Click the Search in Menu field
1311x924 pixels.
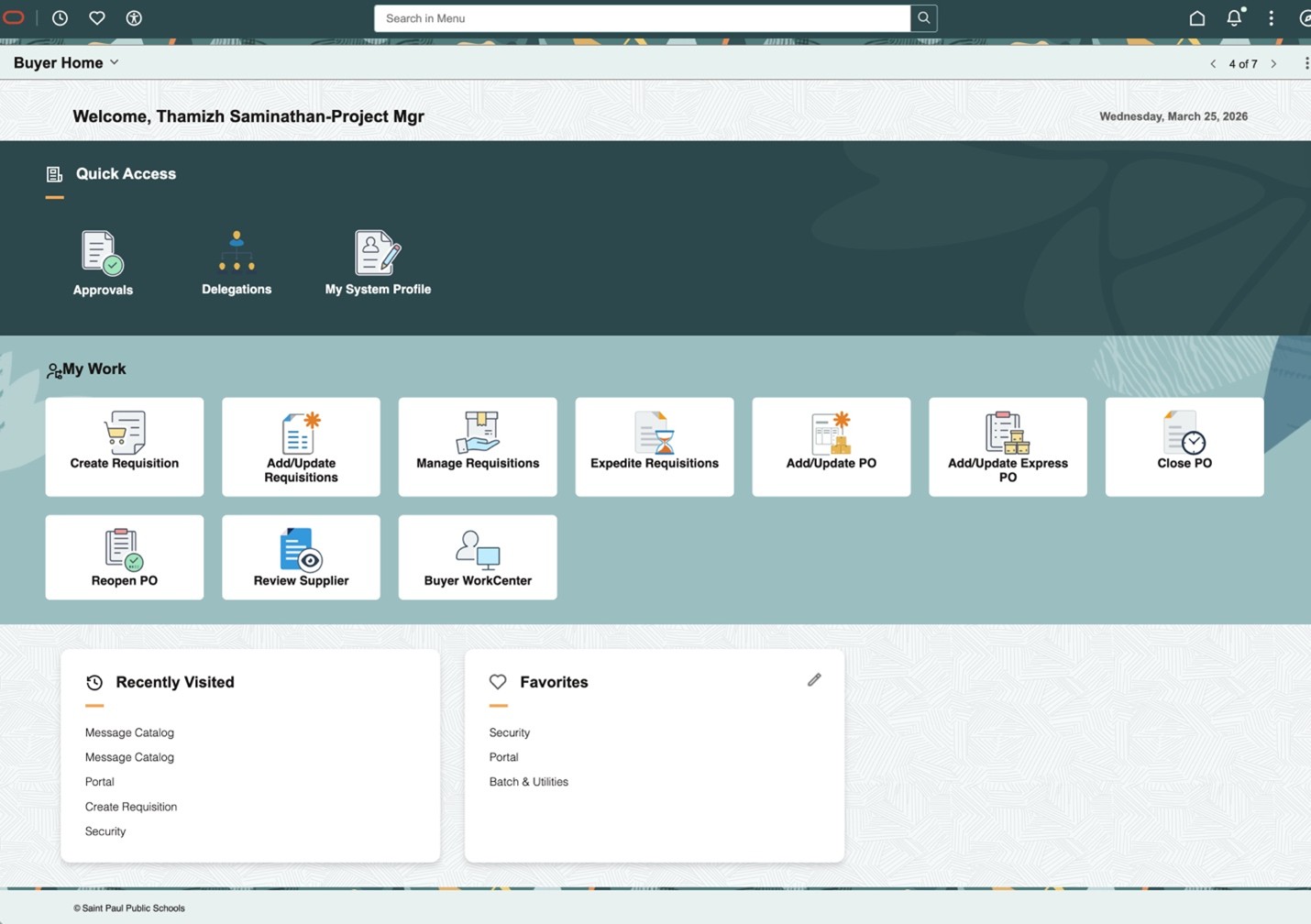pos(642,18)
